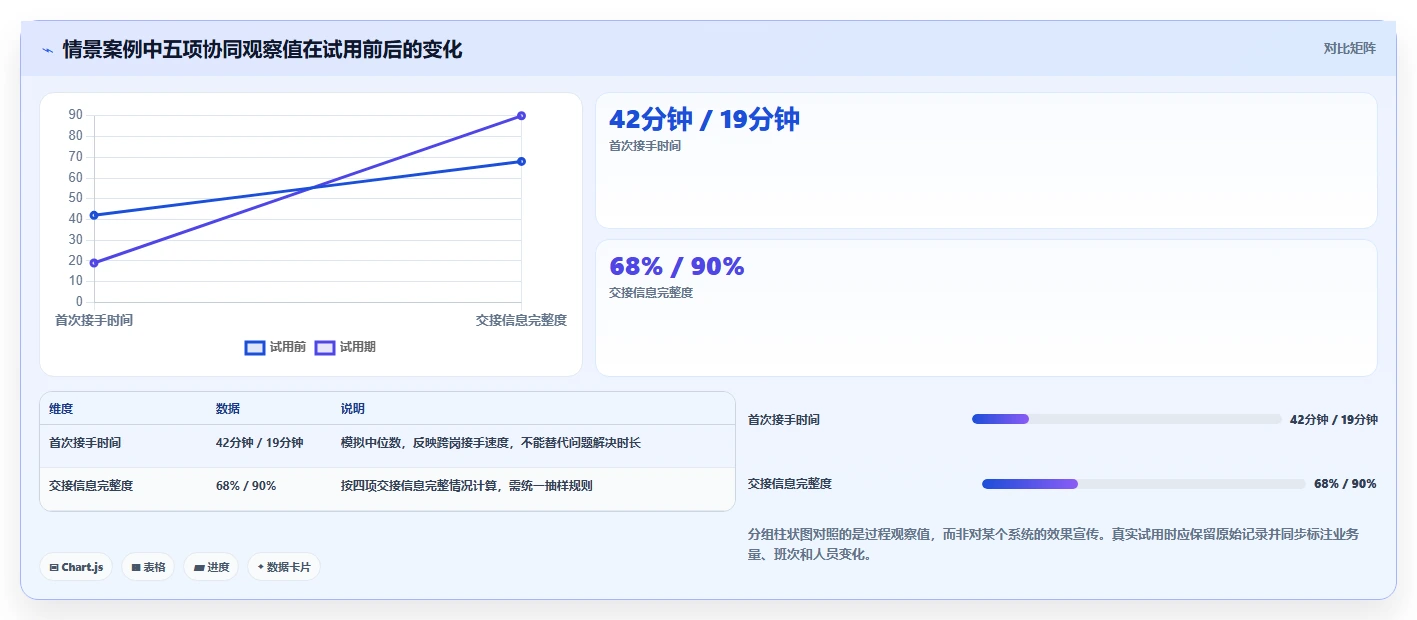This screenshot has height=620, width=1417.
Task: Click the 68% / 90% table cell
Action: (246, 485)
